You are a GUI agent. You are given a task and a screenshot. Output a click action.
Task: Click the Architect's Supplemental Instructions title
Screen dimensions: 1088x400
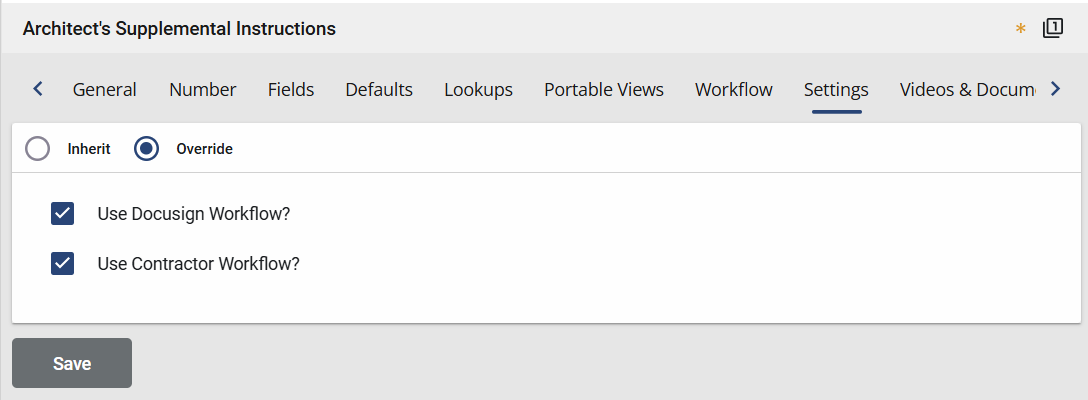pyautogui.click(x=179, y=29)
